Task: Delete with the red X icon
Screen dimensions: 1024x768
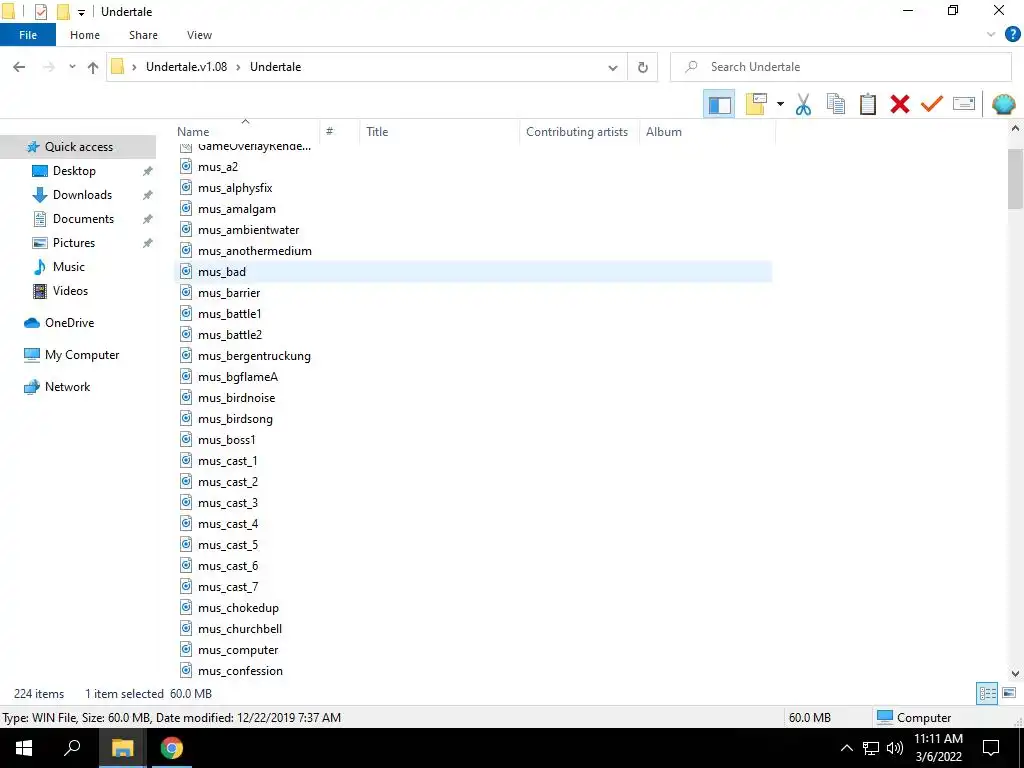Action: click(899, 104)
